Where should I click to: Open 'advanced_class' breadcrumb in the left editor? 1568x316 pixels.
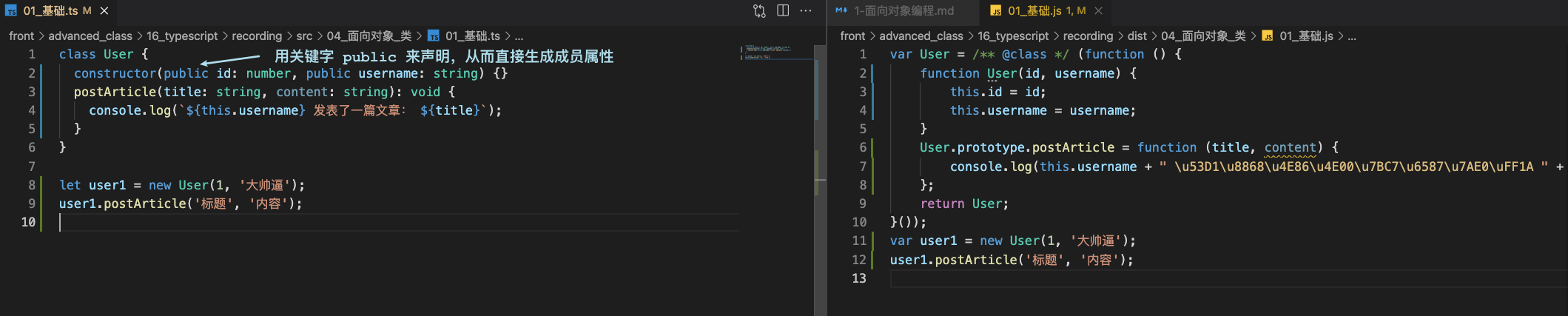click(x=90, y=36)
